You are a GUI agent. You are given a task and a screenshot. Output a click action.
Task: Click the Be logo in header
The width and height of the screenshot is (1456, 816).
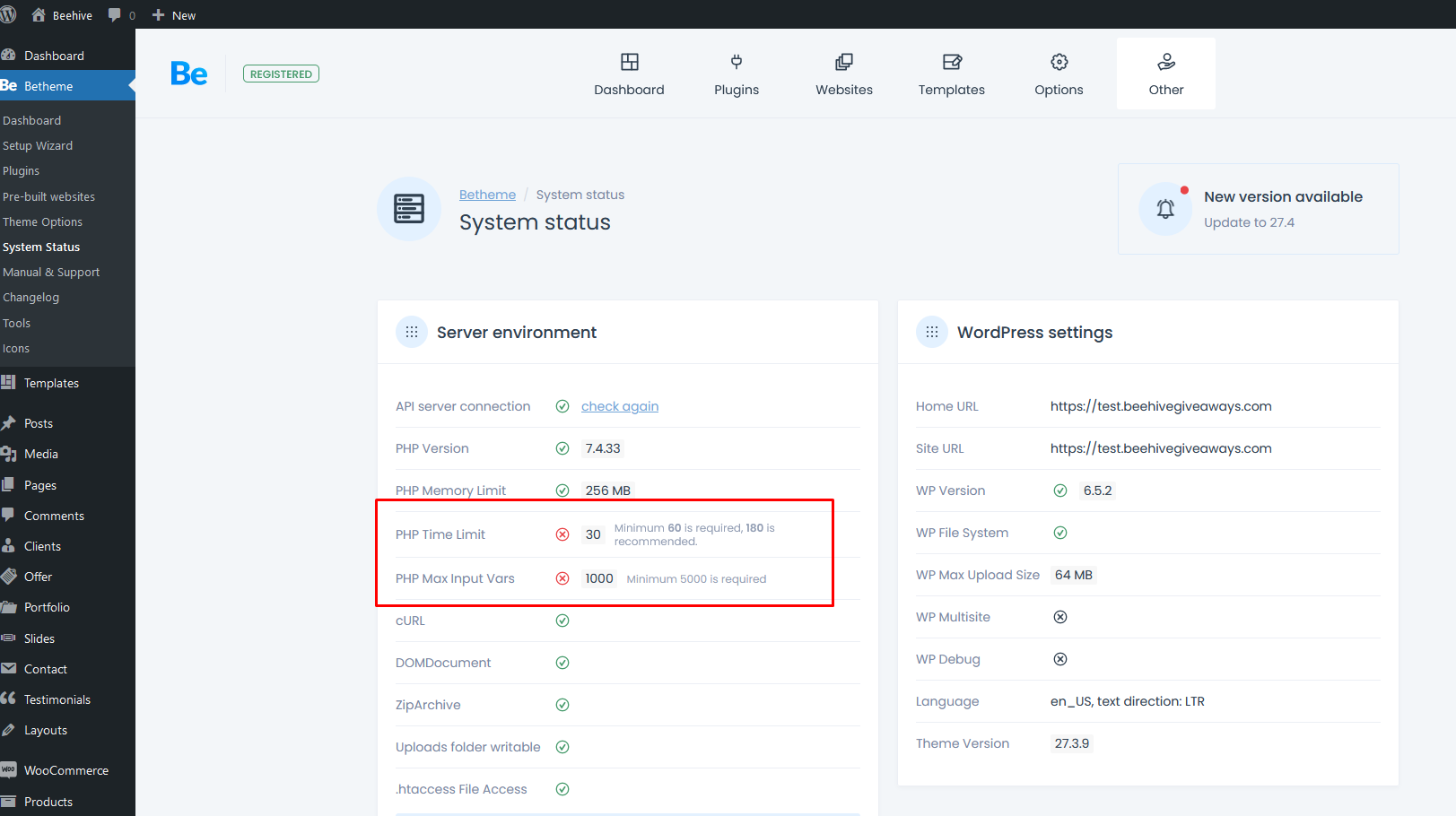coord(188,74)
